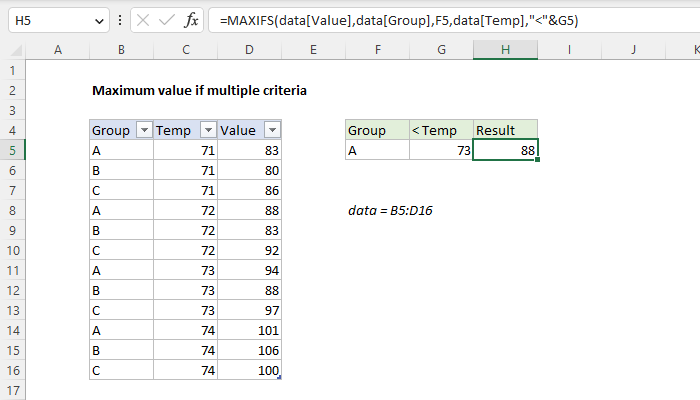700x400 pixels.
Task: Click the '< Temp' header cell
Action: pyautogui.click(x=442, y=130)
